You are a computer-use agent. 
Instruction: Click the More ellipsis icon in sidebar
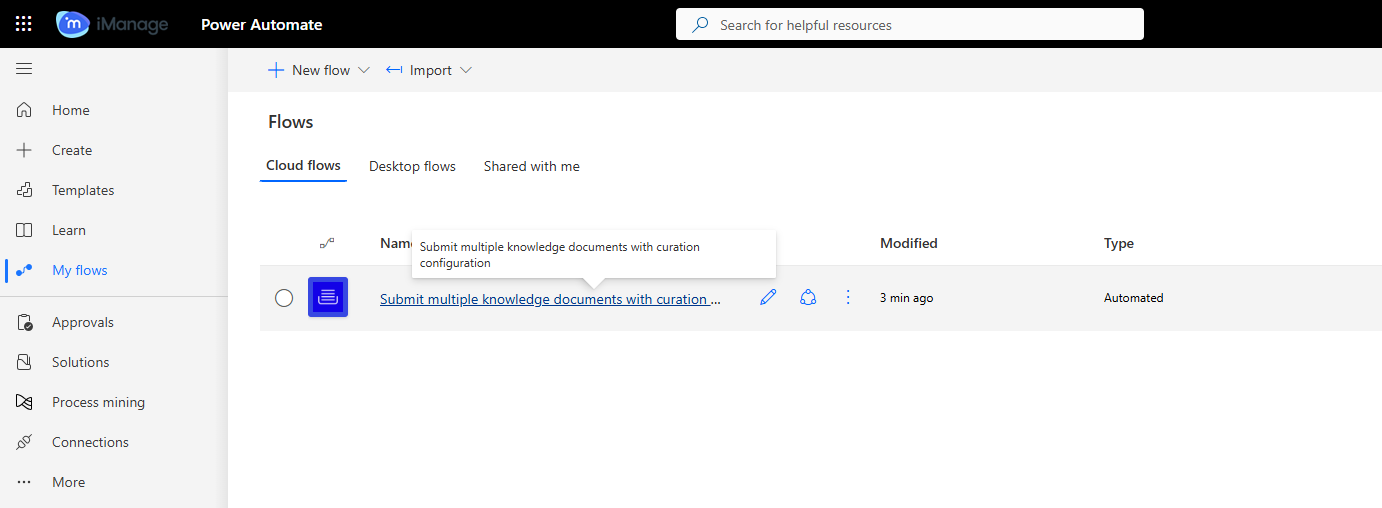(25, 482)
